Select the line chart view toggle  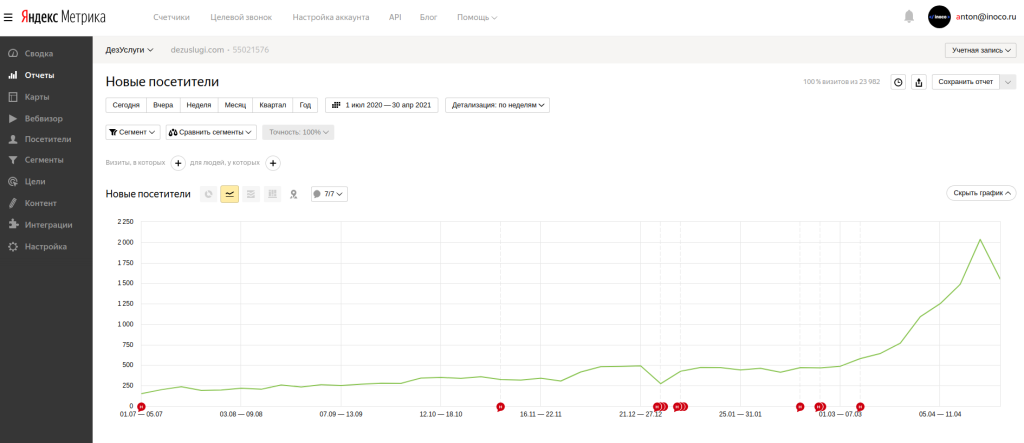[x=230, y=194]
